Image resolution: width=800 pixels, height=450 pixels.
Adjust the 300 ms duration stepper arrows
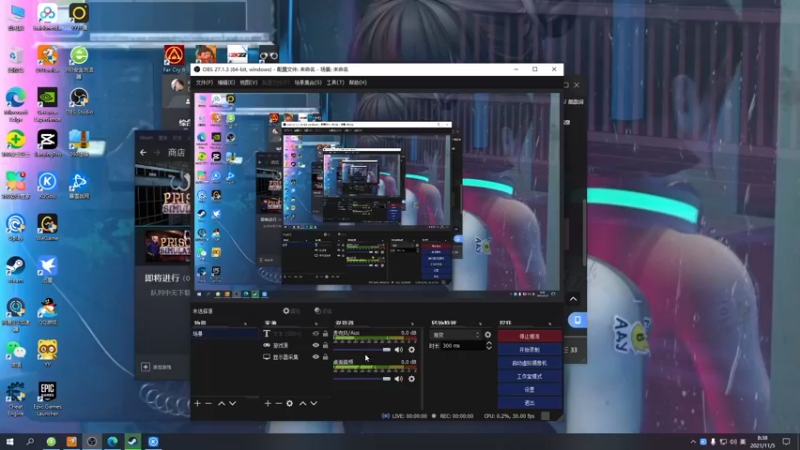[489, 345]
